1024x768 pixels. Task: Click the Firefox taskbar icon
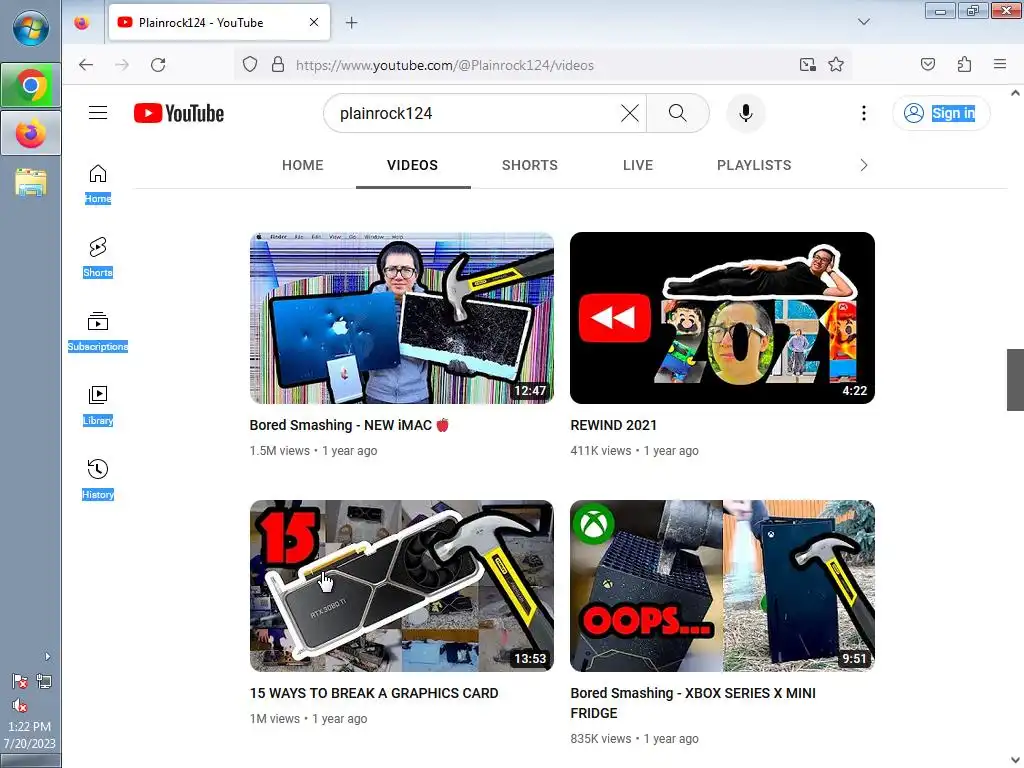(31, 133)
